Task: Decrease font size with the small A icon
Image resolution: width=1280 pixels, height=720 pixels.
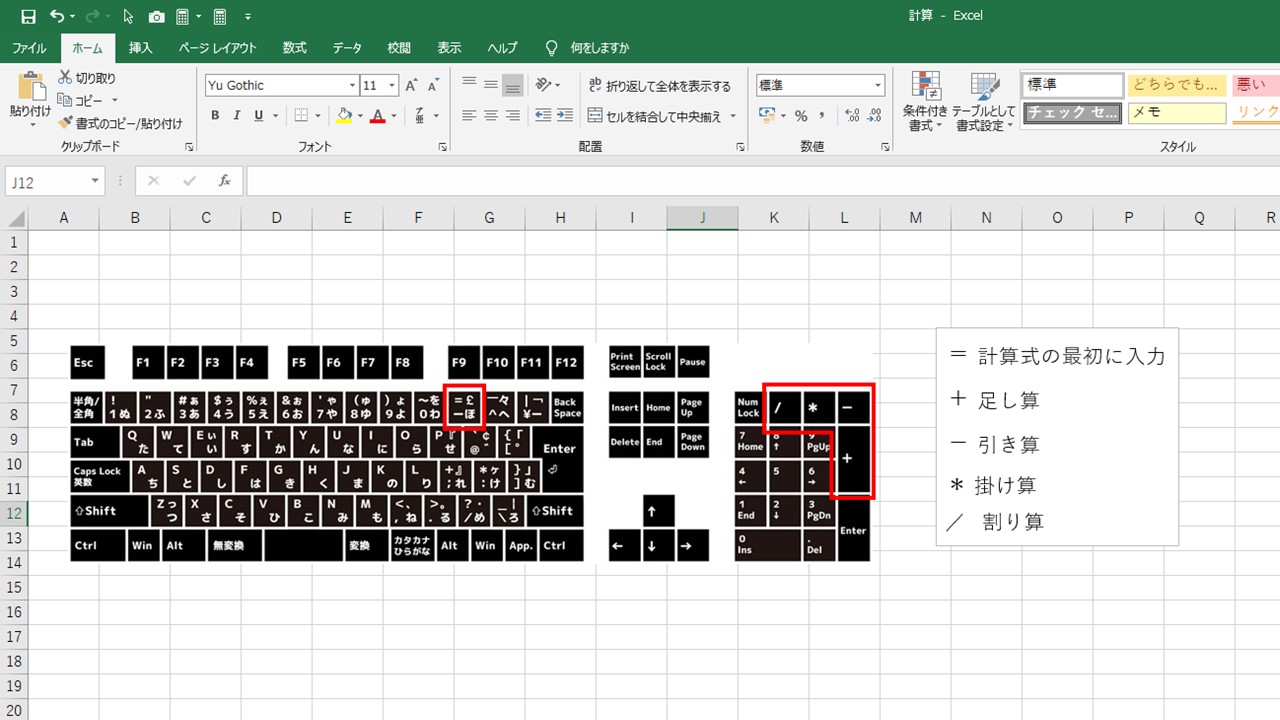Action: coord(433,86)
